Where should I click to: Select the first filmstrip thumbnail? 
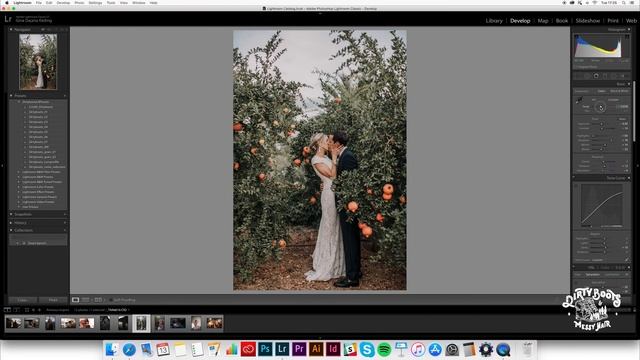13,323
